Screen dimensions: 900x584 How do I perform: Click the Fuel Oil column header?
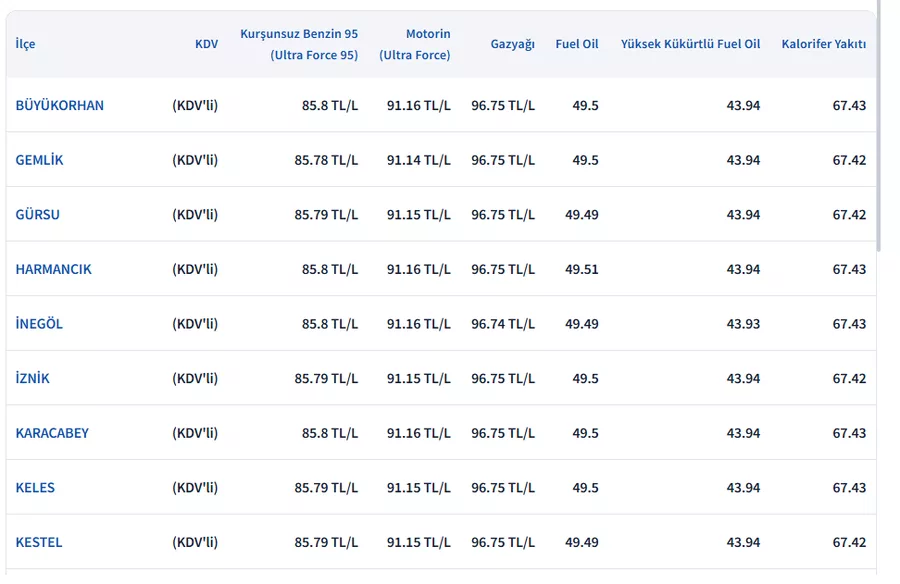[x=577, y=44]
